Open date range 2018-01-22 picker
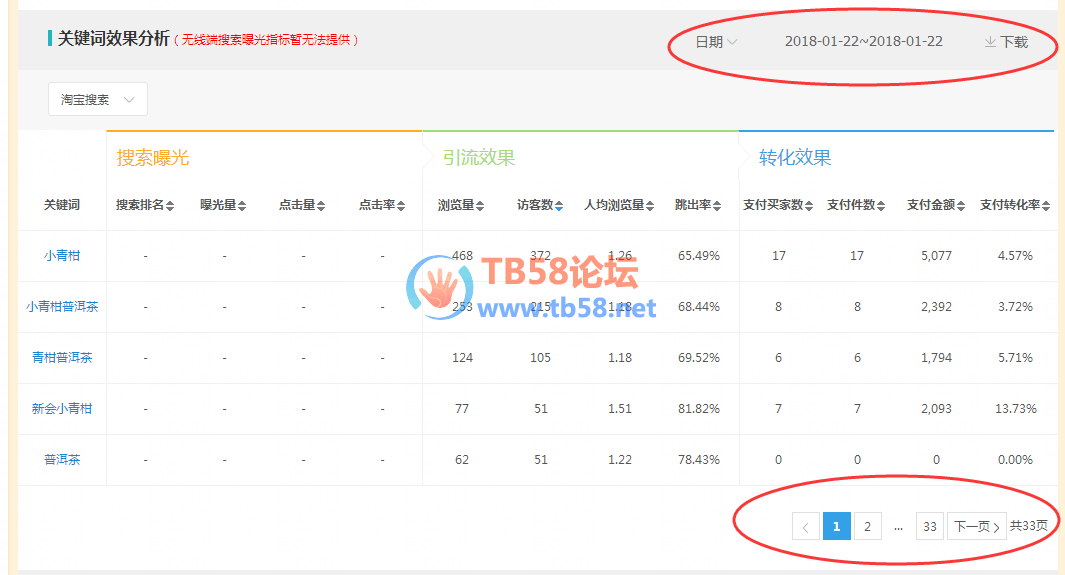 863,42
